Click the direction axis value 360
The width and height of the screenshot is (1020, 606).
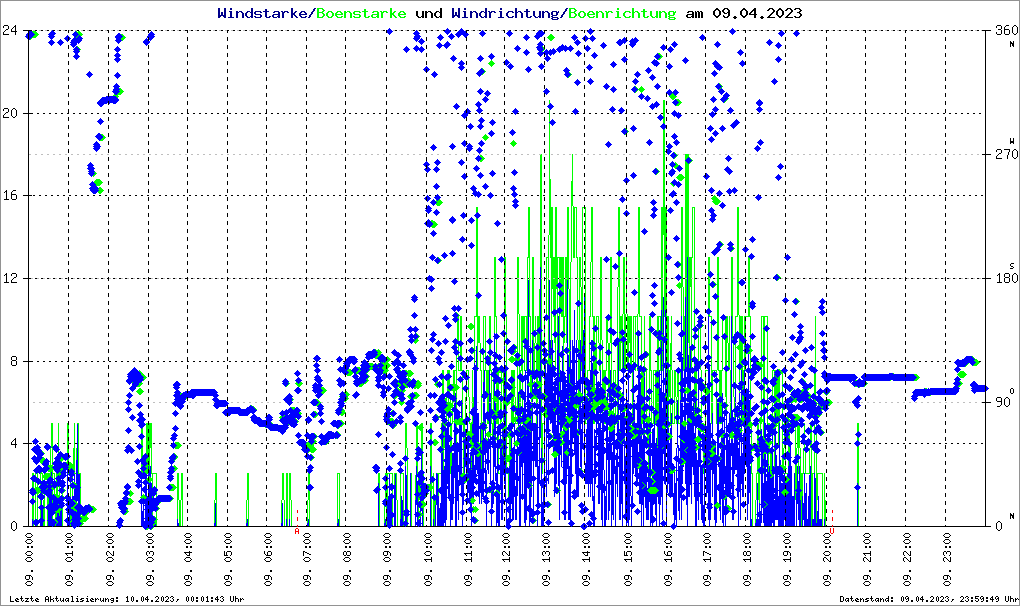tap(1006, 31)
